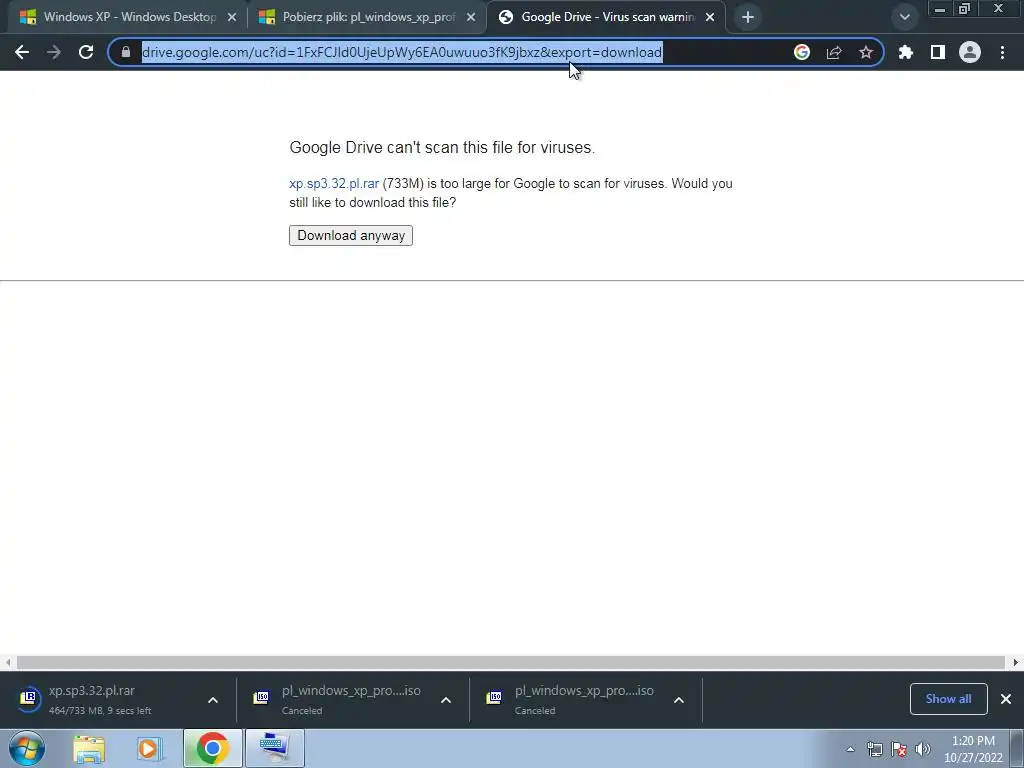The width and height of the screenshot is (1024, 768).
Task: Go back to the previous page
Action: [22, 52]
